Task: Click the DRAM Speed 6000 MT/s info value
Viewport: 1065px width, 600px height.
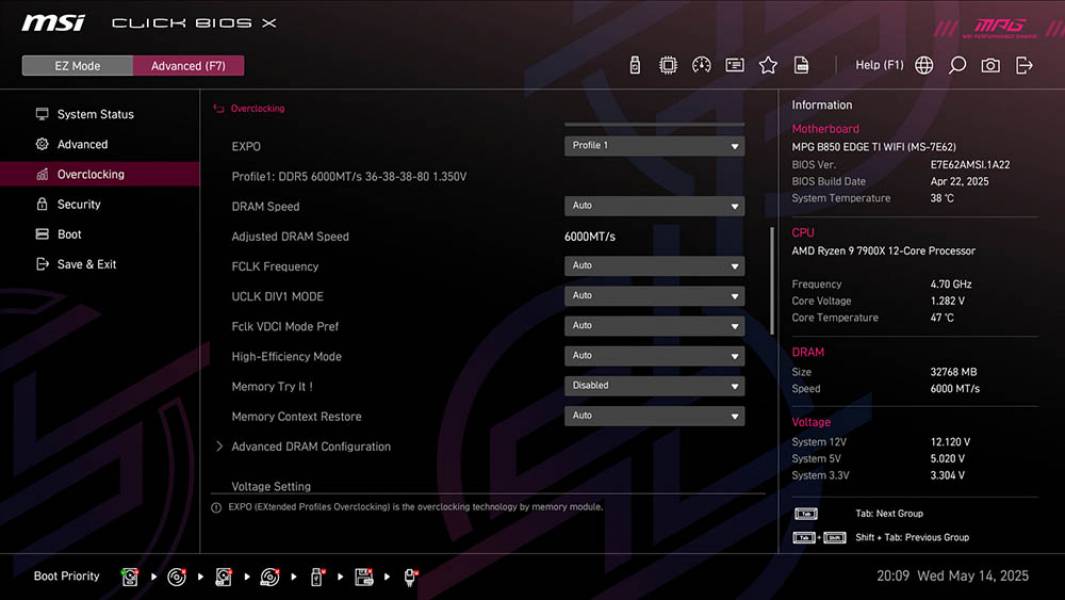Action: pyautogui.click(x=955, y=389)
